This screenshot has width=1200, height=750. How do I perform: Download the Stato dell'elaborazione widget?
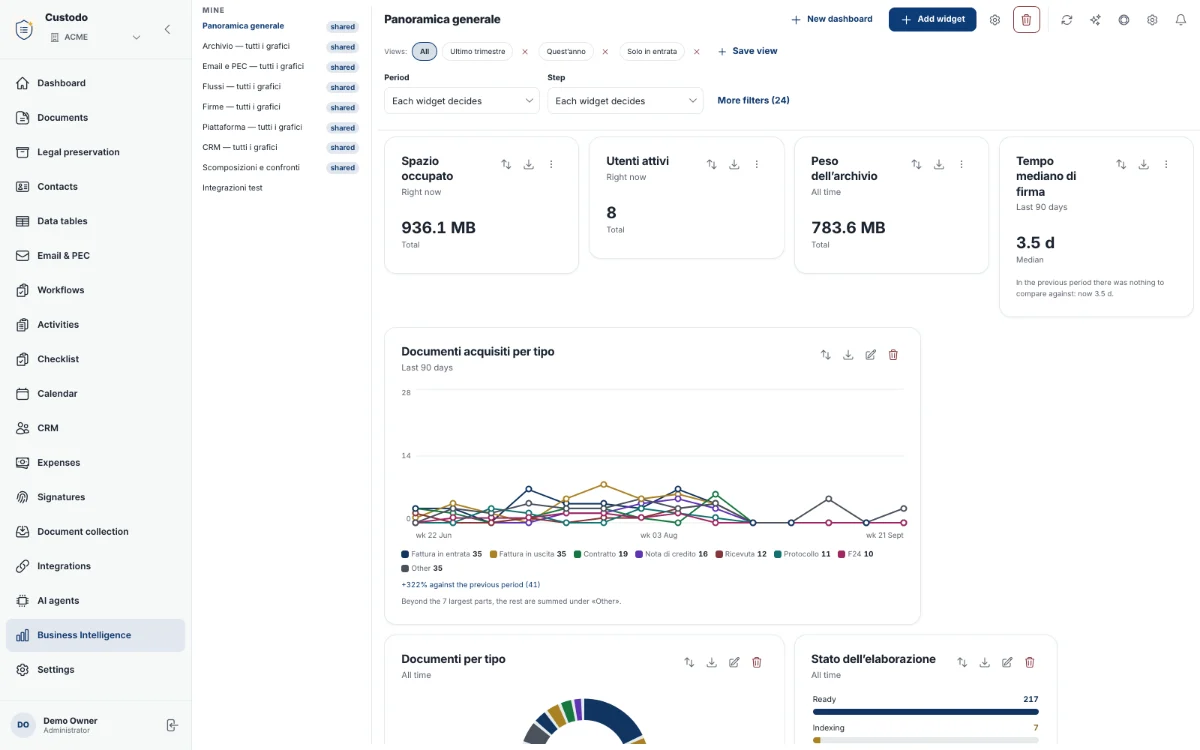[984, 662]
